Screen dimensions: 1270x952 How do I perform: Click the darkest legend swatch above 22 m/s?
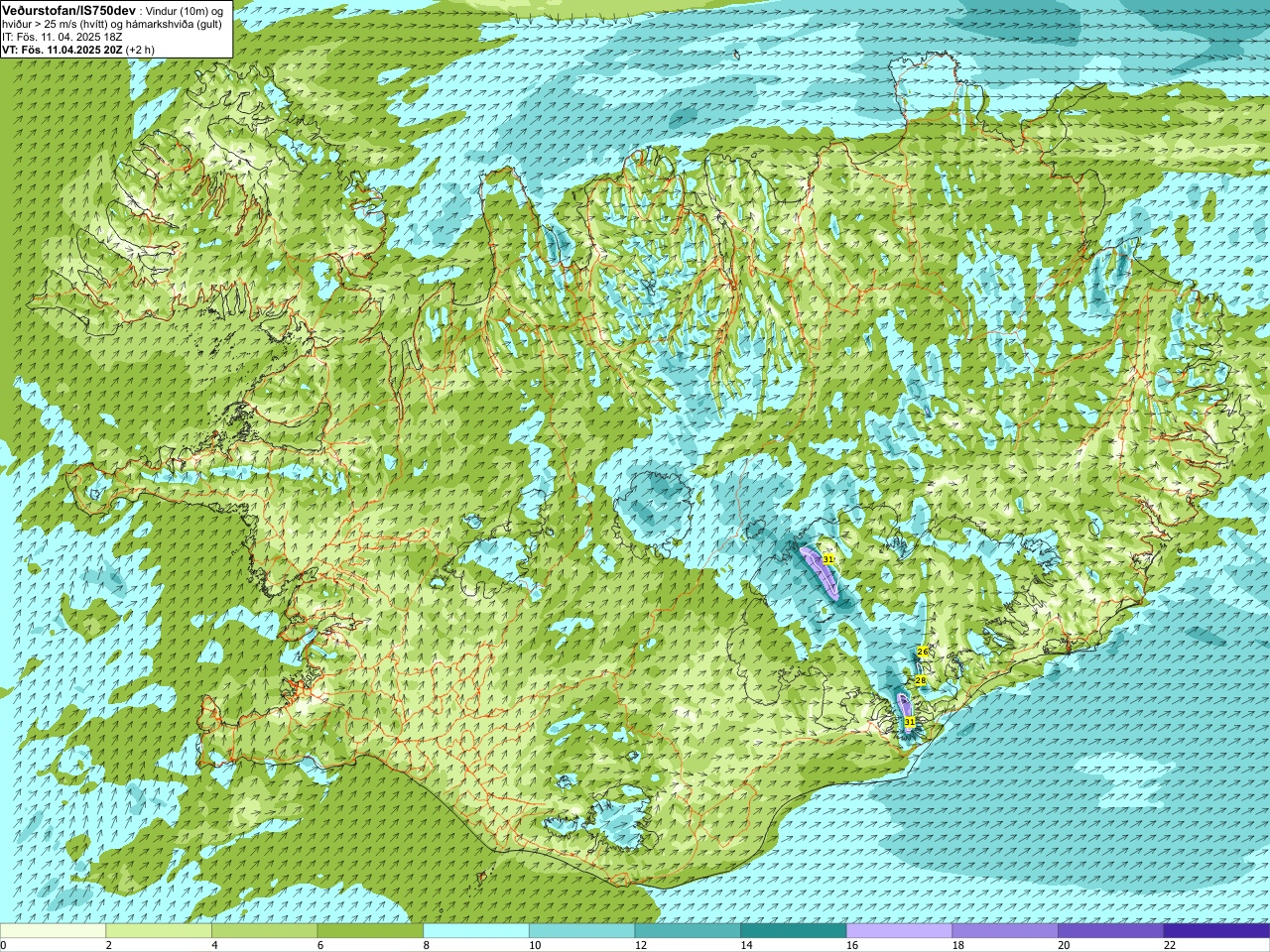(1216, 931)
